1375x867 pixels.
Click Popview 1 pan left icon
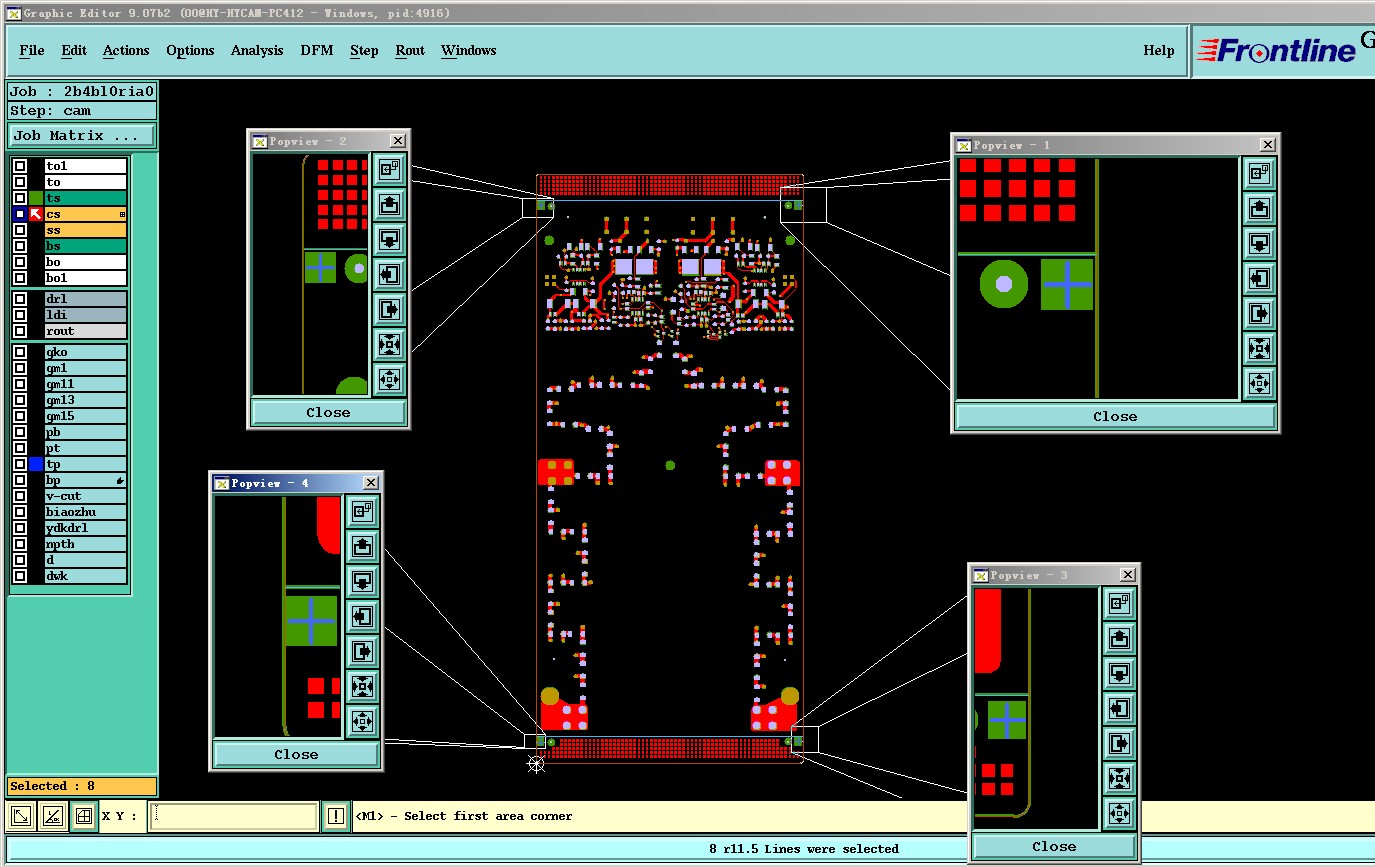1259,279
